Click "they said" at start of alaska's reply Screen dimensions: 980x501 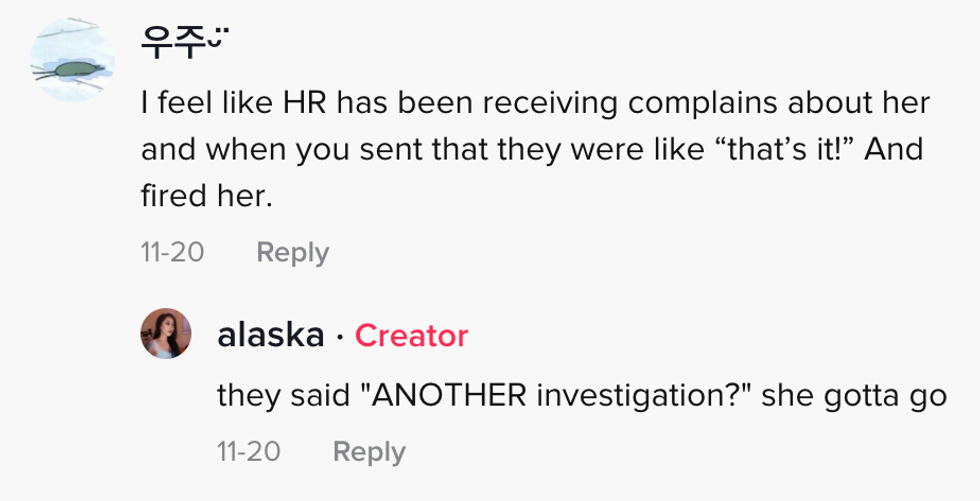pos(282,396)
